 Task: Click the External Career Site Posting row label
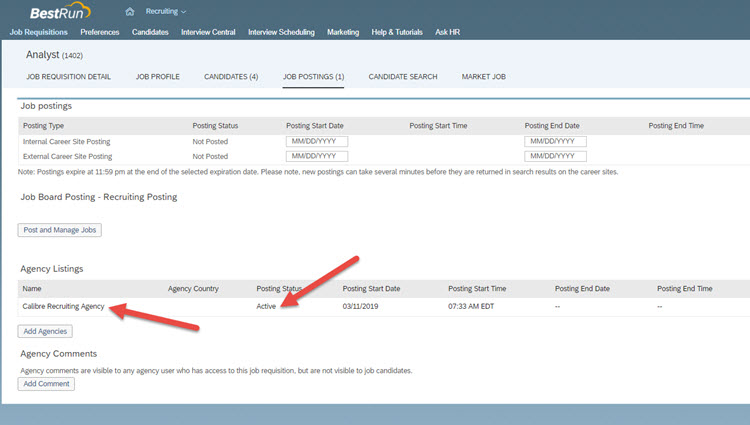67,156
